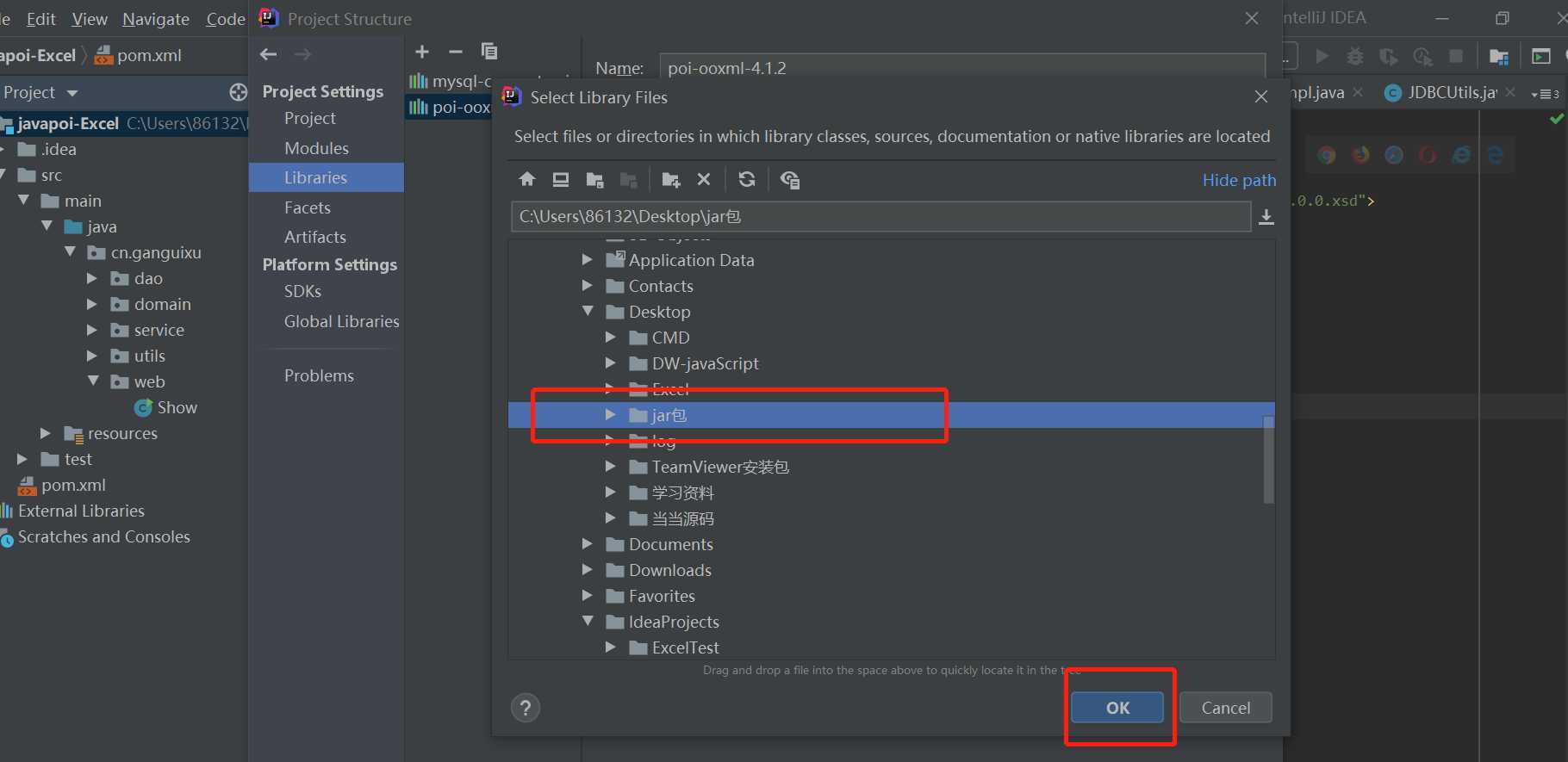Image resolution: width=1568 pixels, height=762 pixels.
Task: Open in Firefox browser icon in editor
Action: coord(1360,155)
